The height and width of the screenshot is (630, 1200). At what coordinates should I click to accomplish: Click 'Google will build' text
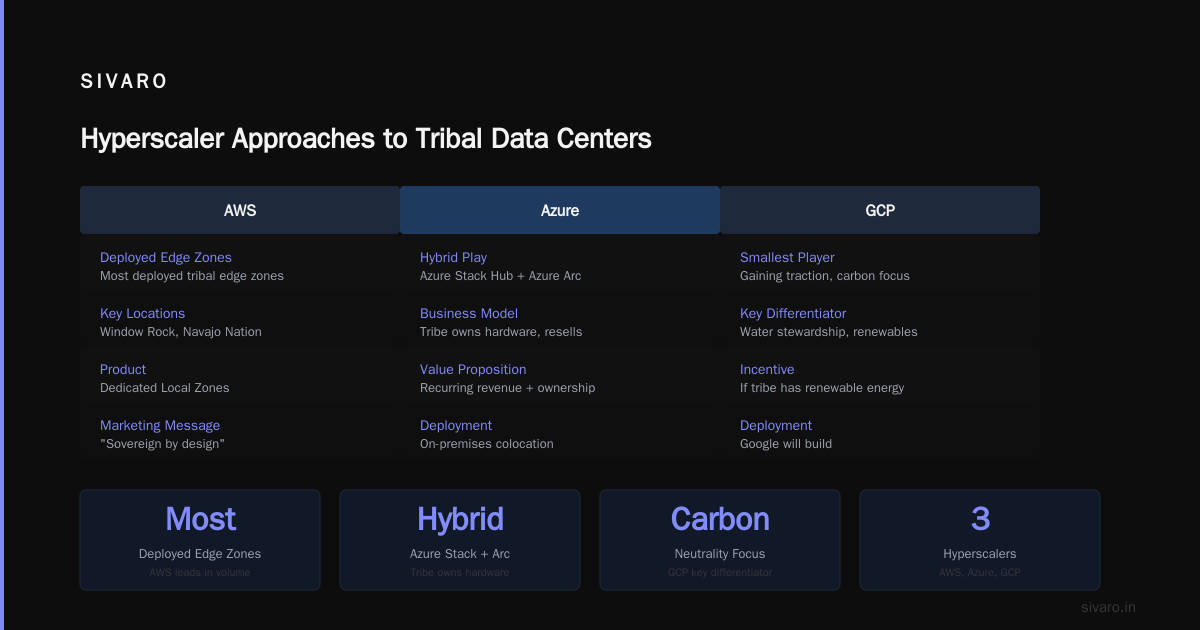(x=786, y=444)
